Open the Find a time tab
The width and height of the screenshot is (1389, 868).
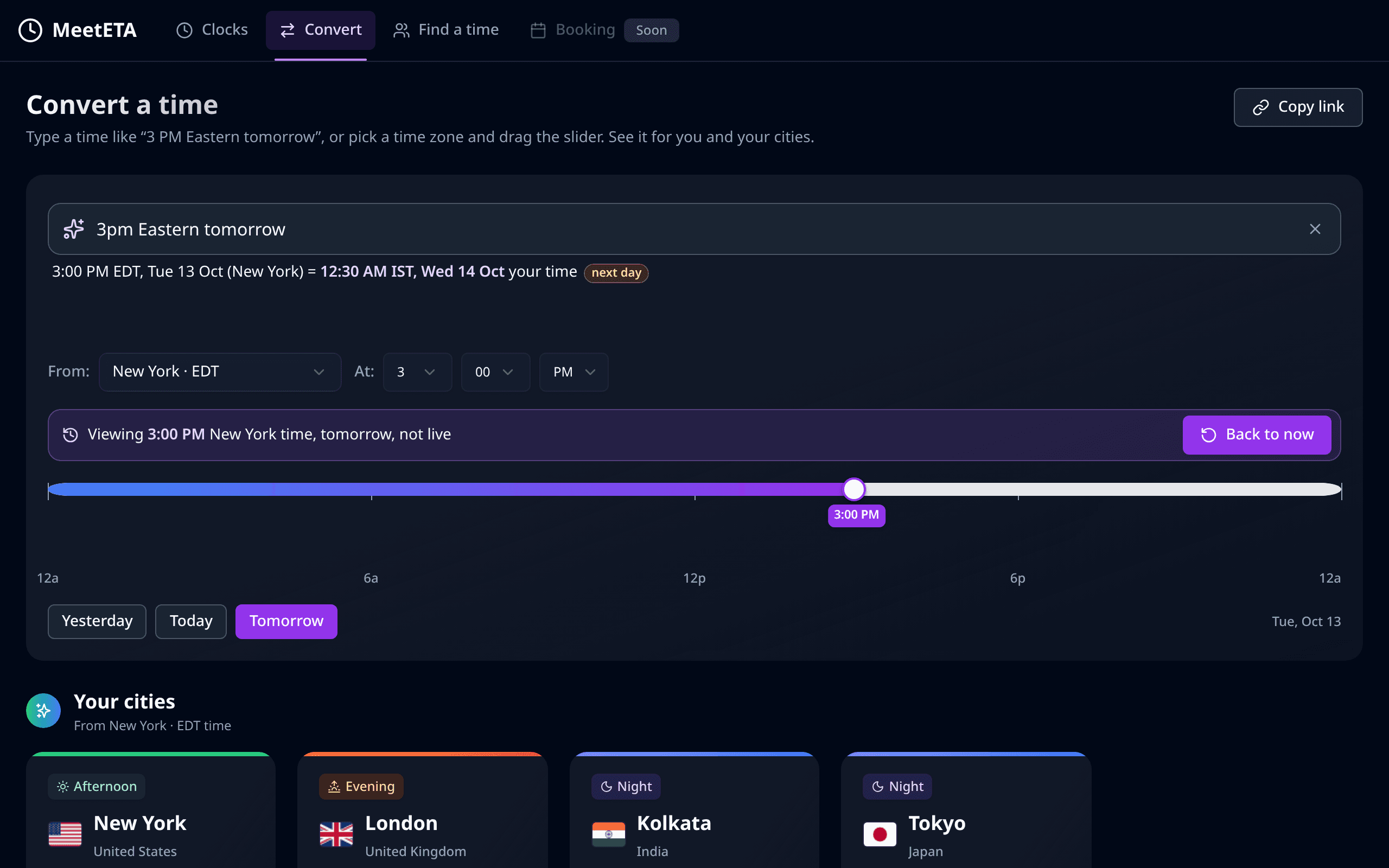446,30
